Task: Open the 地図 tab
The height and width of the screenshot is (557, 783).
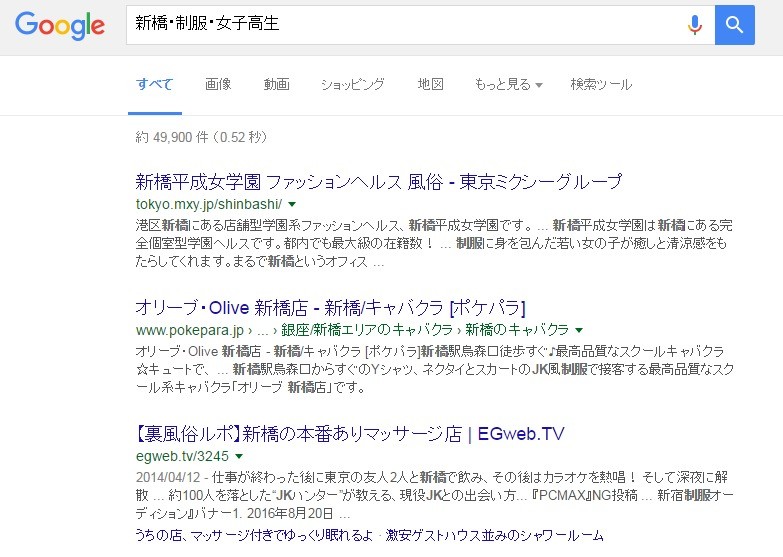Action: coord(430,84)
